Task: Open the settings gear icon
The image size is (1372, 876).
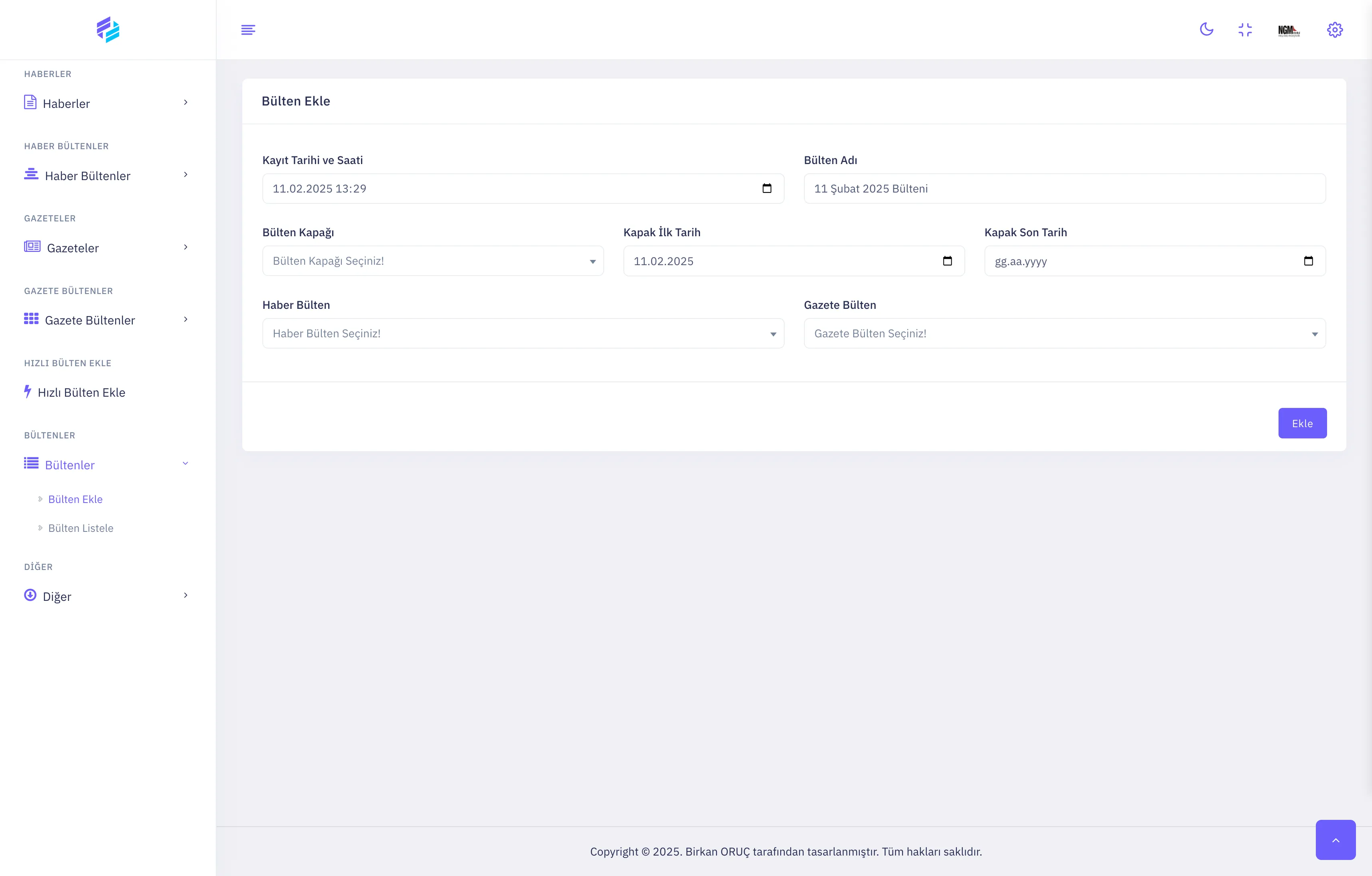Action: click(x=1334, y=30)
